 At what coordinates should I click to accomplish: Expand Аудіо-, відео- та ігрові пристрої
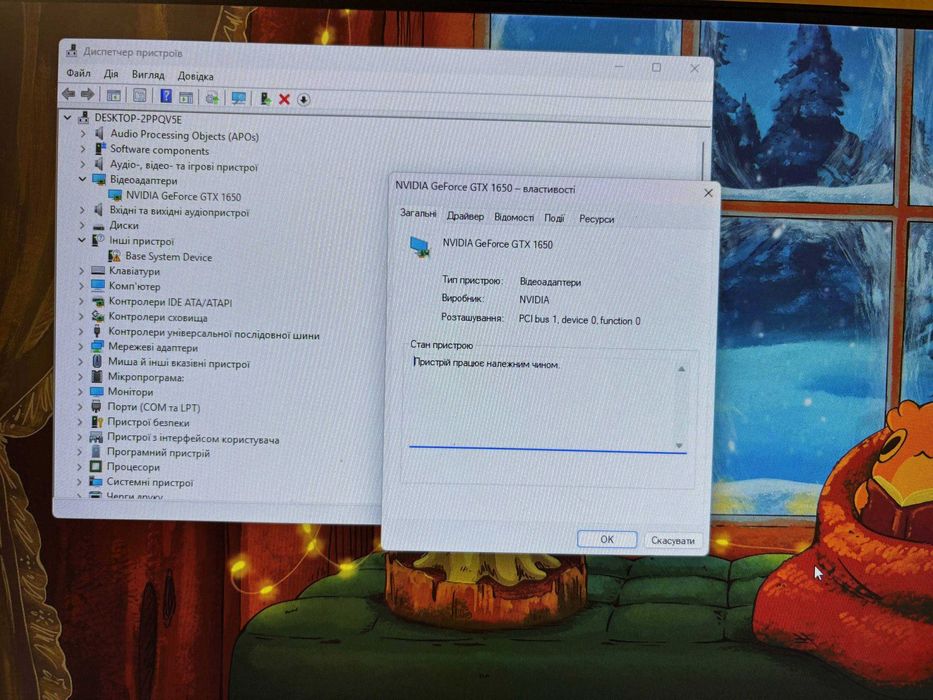pos(83,164)
